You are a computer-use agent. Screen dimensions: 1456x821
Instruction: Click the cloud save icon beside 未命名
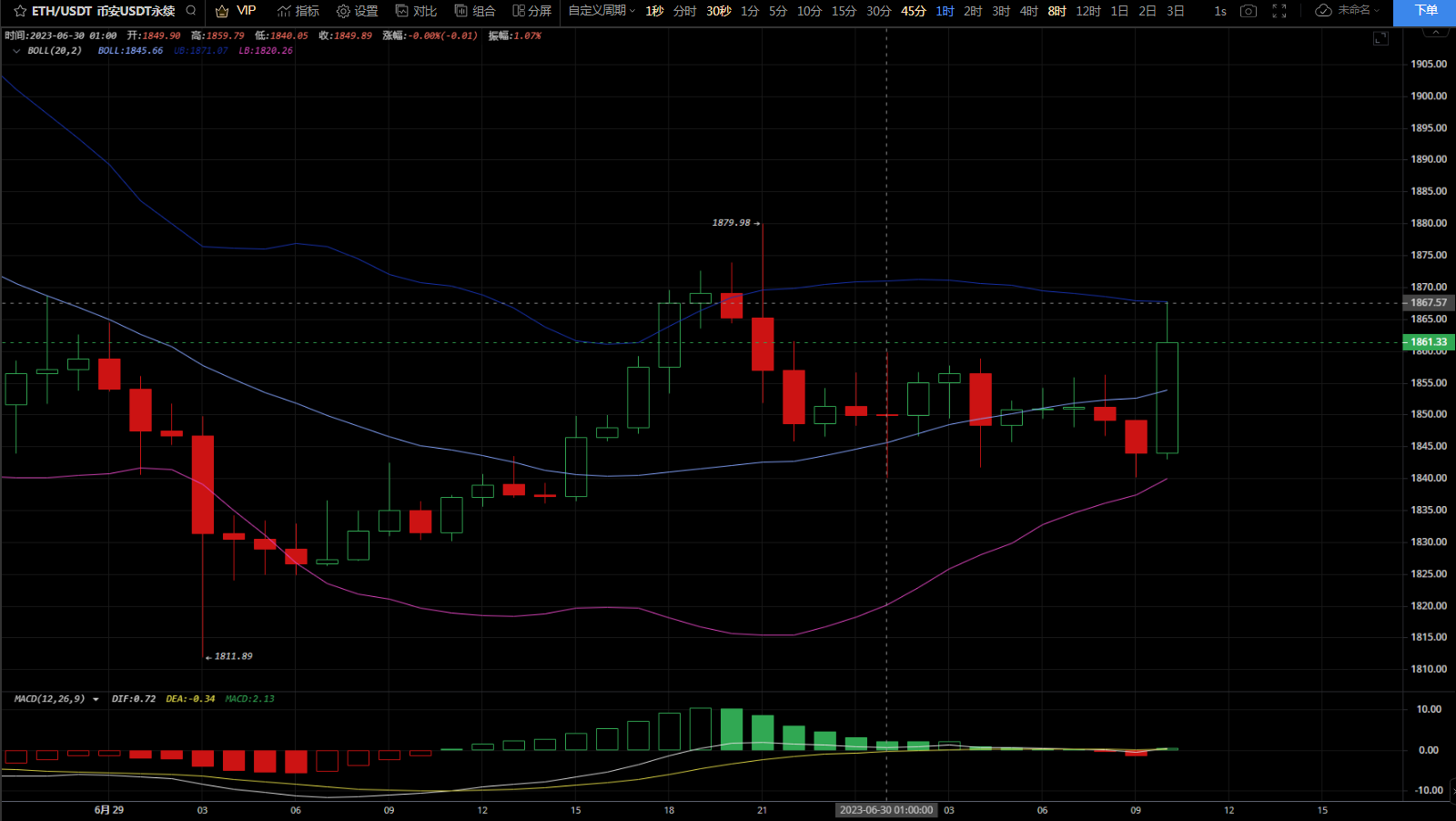(x=1324, y=11)
